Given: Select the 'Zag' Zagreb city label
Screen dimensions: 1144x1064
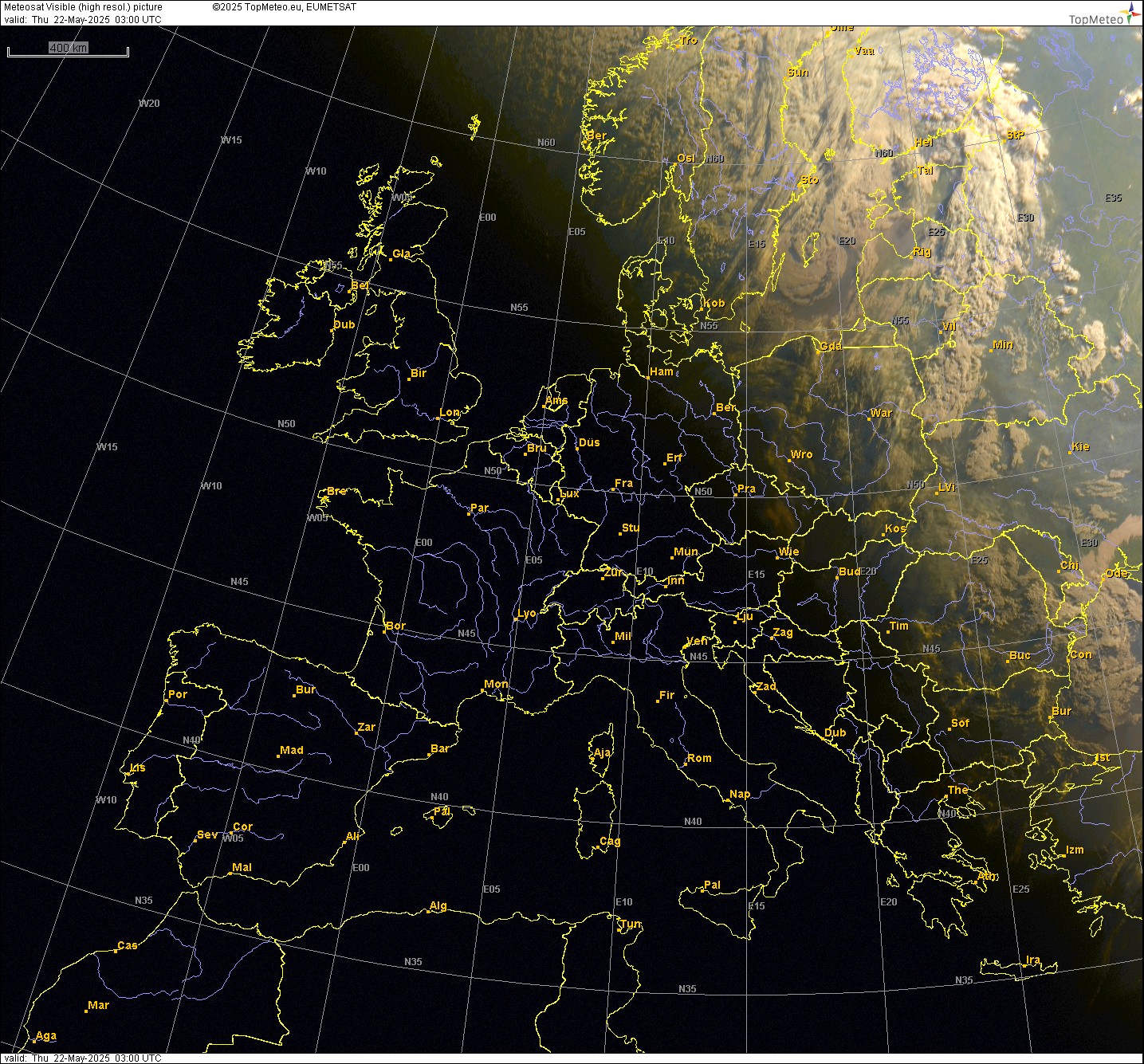Looking at the screenshot, I should pos(783,632).
